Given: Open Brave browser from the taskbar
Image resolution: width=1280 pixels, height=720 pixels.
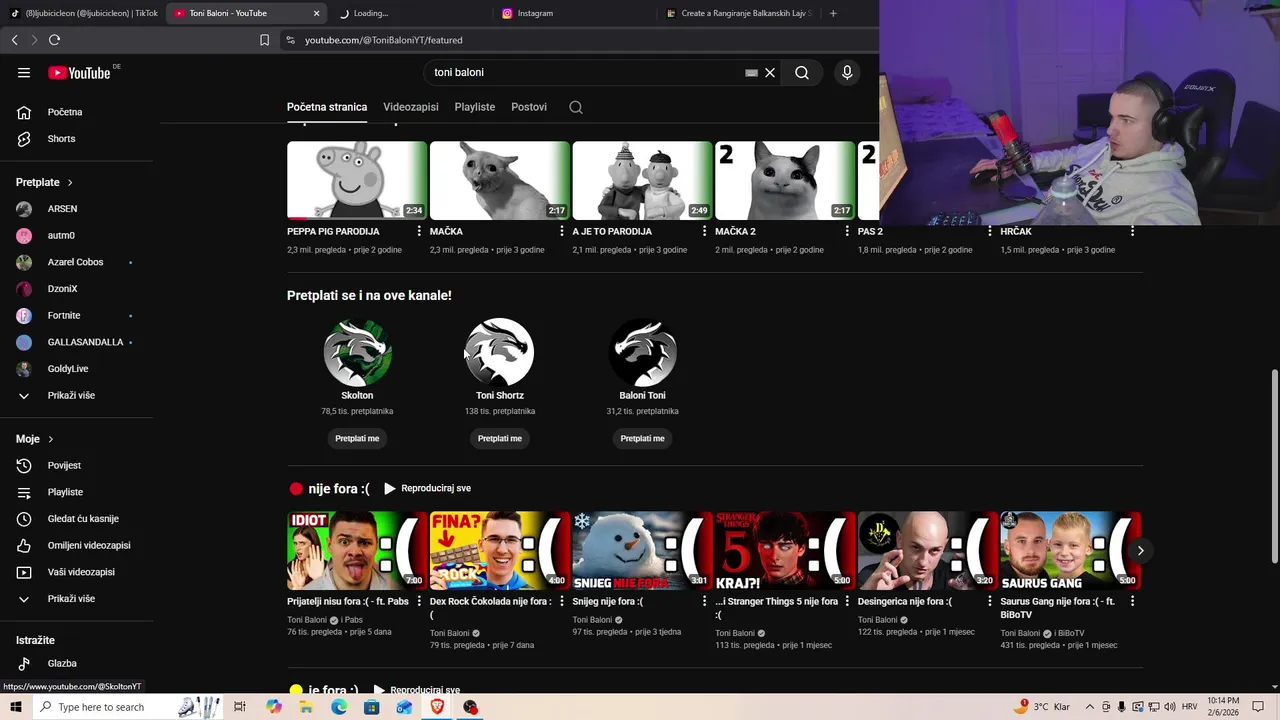Looking at the screenshot, I should click(x=437, y=707).
